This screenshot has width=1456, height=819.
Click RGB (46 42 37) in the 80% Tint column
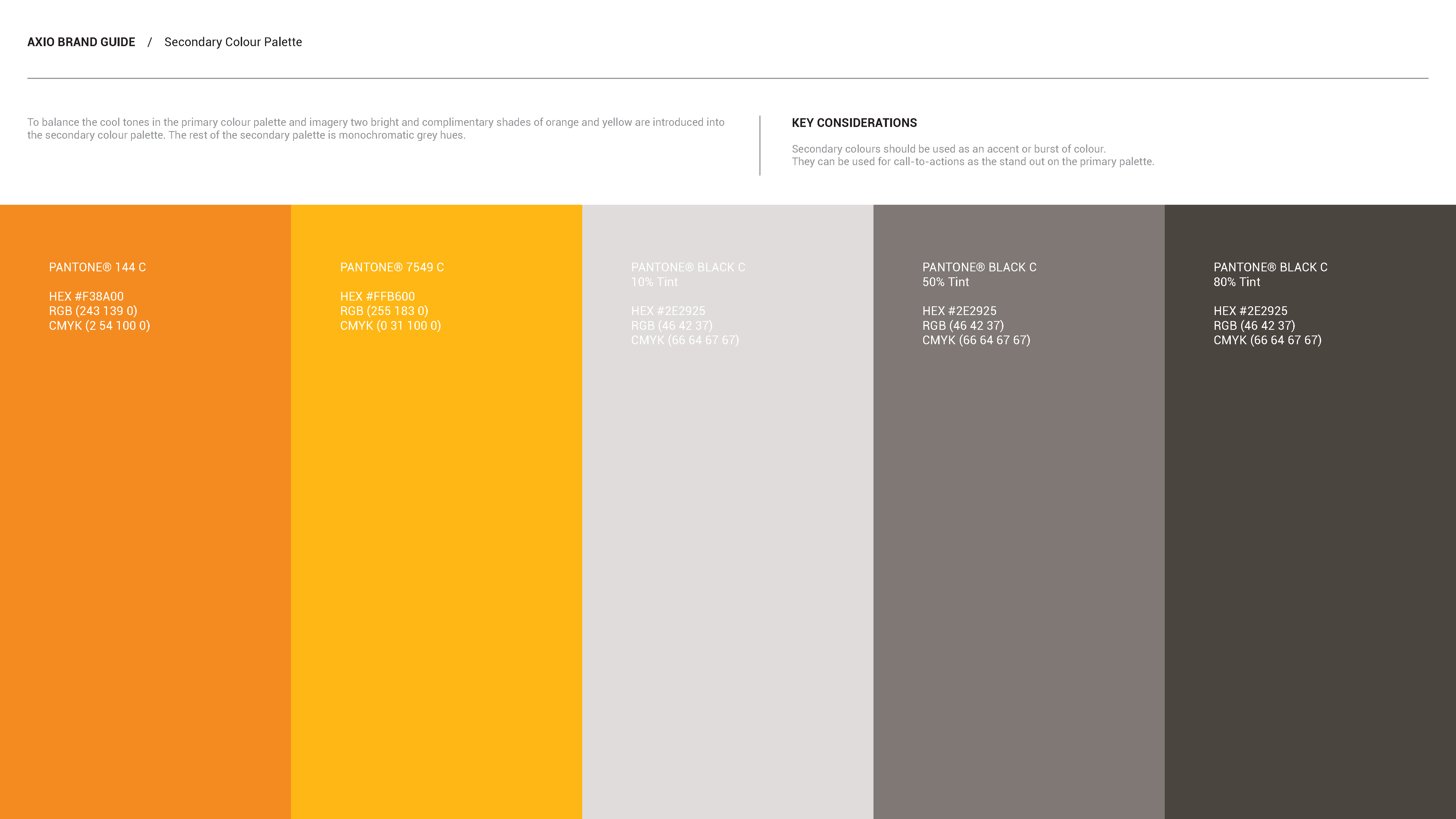1254,326
